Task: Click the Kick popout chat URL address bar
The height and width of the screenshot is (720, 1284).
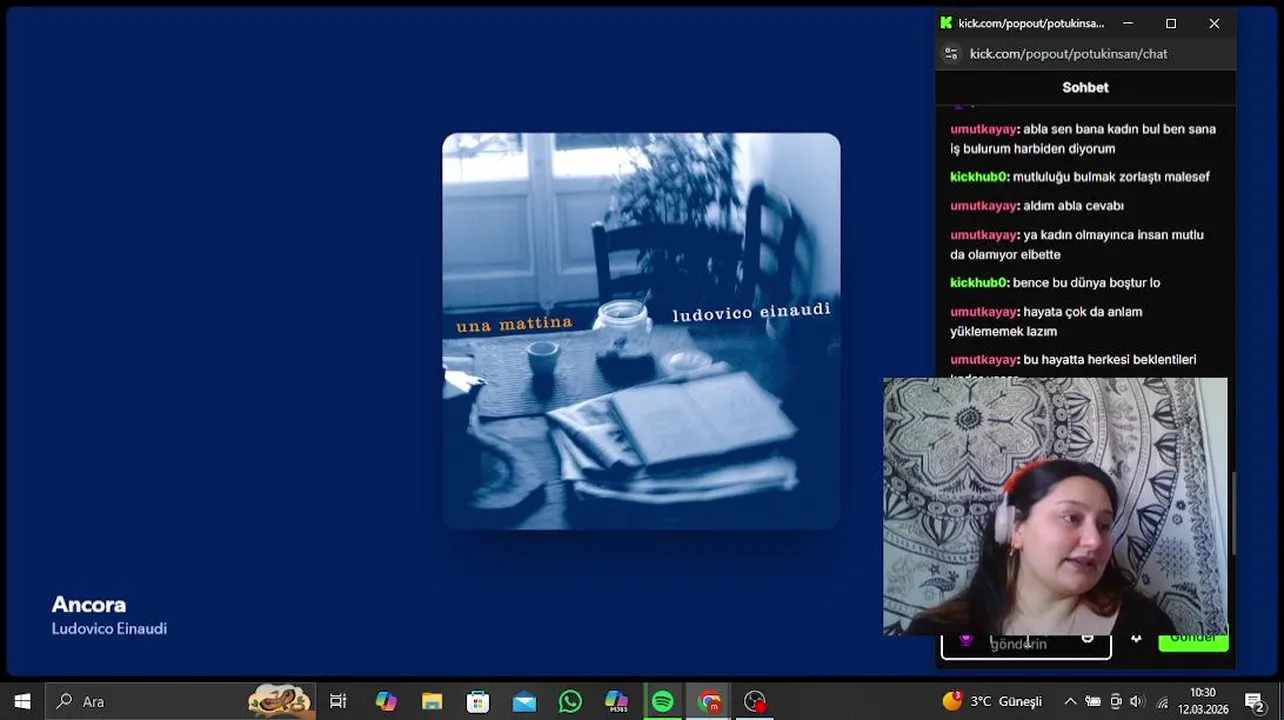Action: (1068, 54)
